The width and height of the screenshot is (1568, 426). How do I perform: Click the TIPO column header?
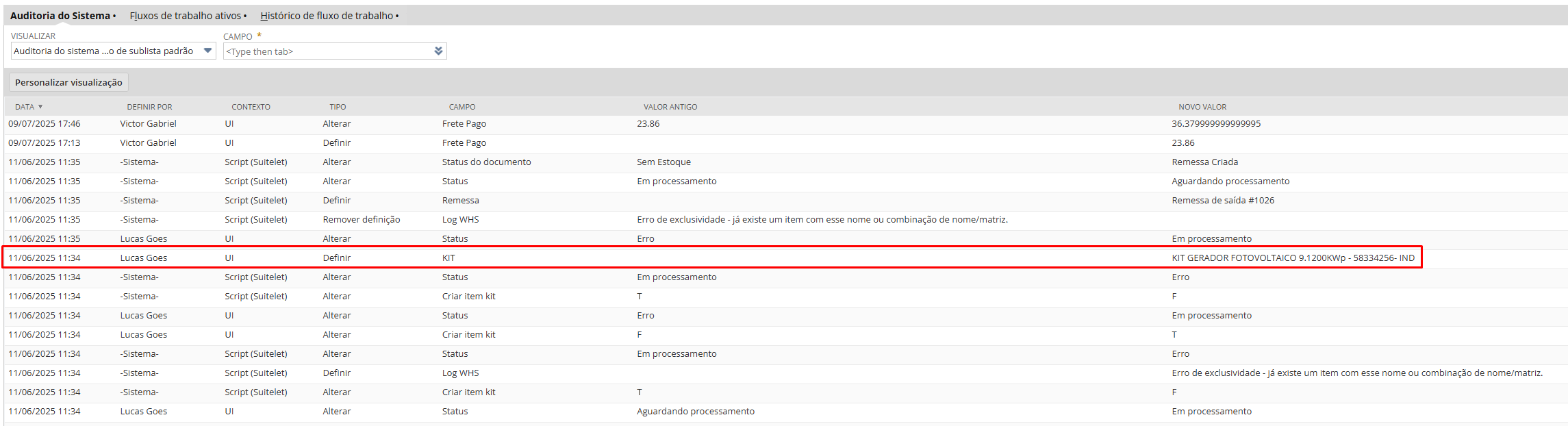tap(338, 107)
